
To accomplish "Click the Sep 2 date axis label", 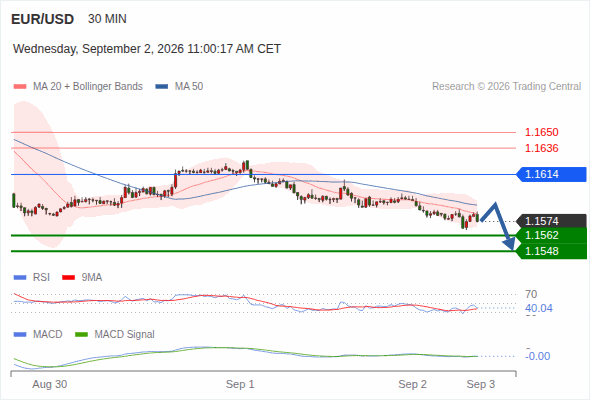I will pyautogui.click(x=413, y=384).
